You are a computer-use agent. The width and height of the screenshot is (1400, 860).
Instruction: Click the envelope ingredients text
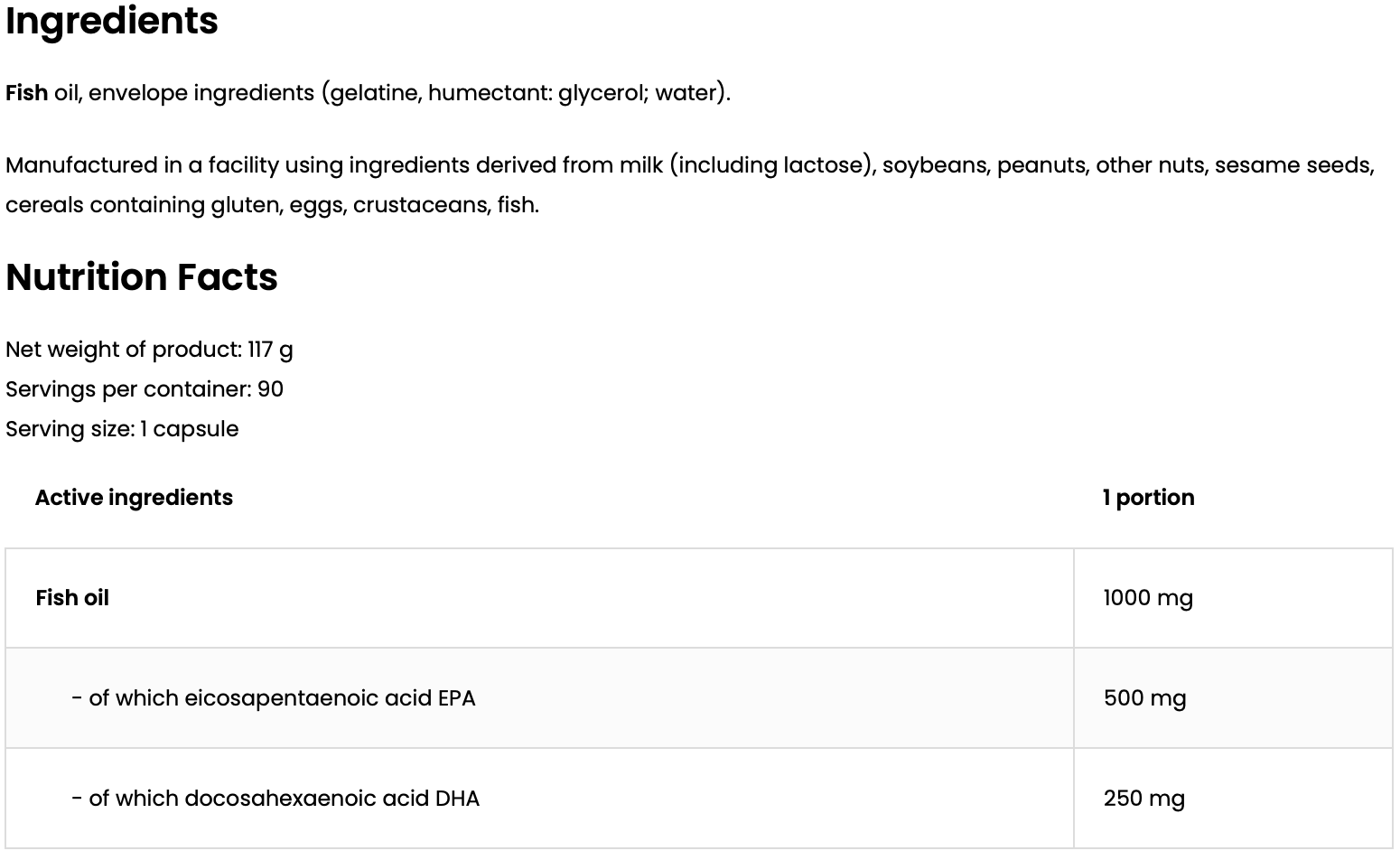(201, 92)
